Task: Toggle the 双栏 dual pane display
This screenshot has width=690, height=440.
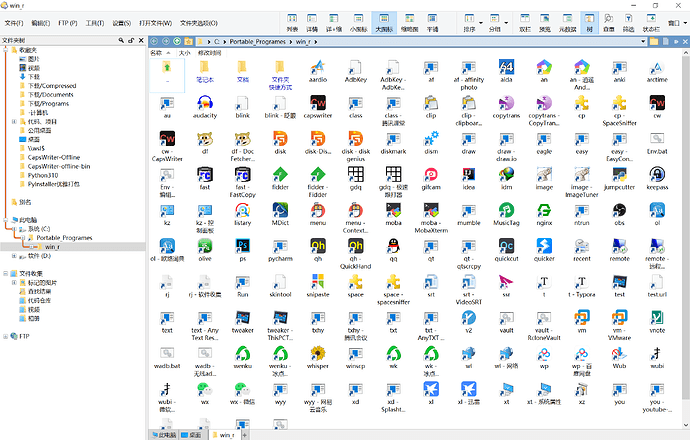Action: coord(525,22)
